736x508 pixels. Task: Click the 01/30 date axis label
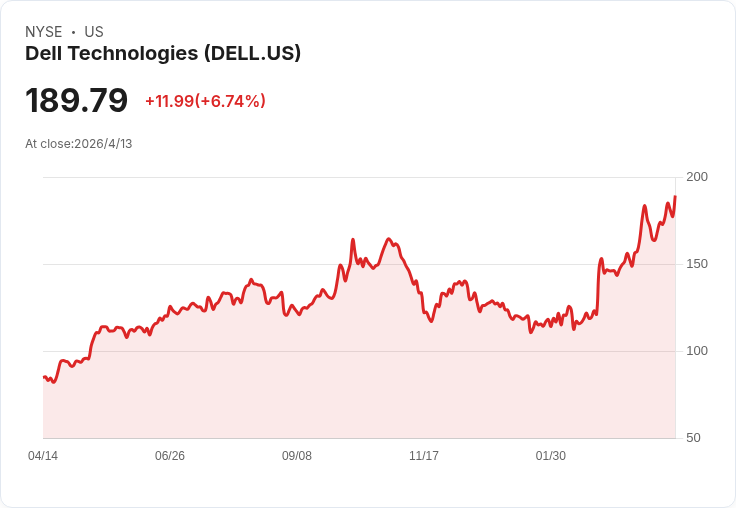tap(551, 455)
